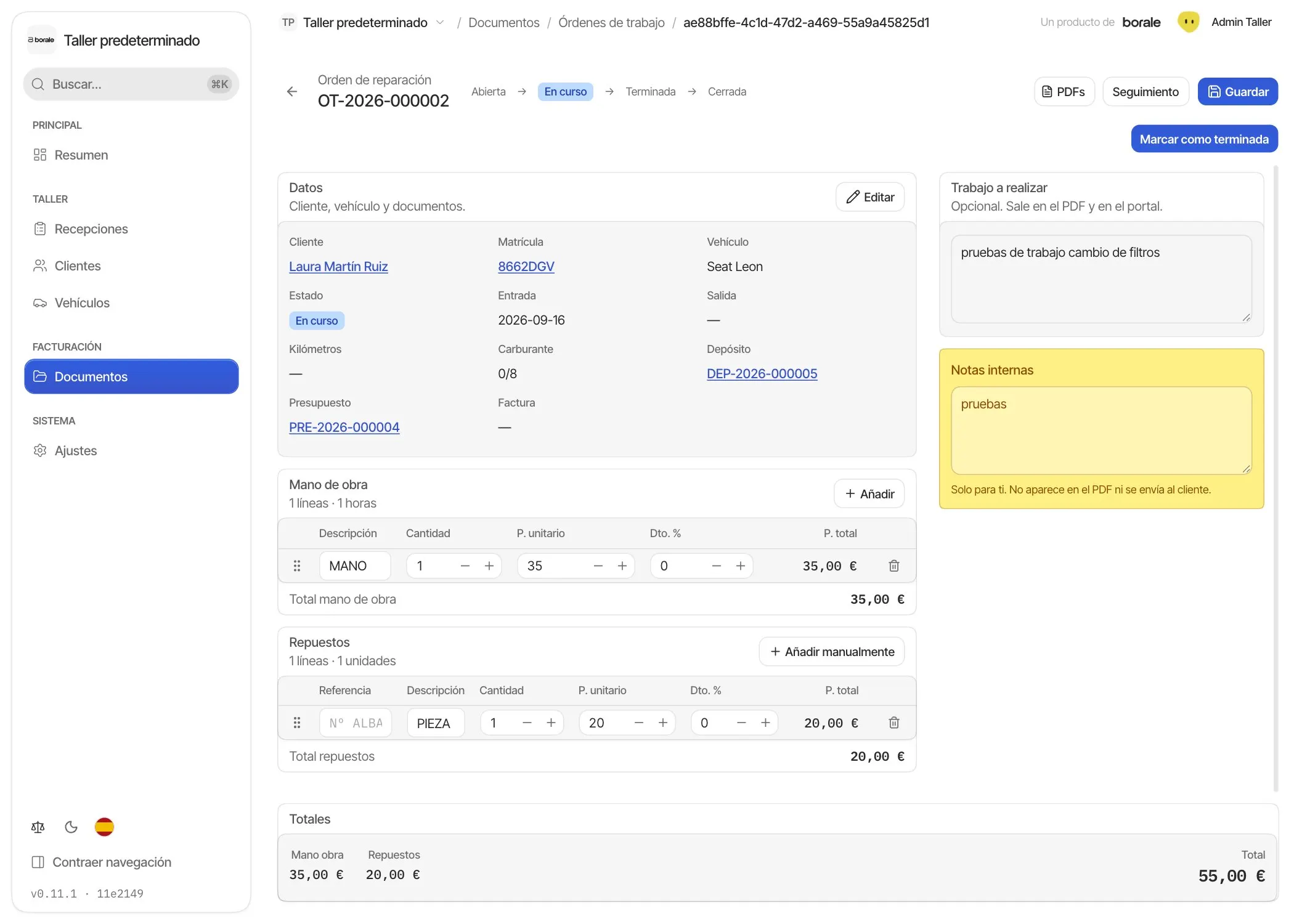The image size is (1294, 924).
Task: Delete the PIEZA spare part line
Action: coord(893,723)
